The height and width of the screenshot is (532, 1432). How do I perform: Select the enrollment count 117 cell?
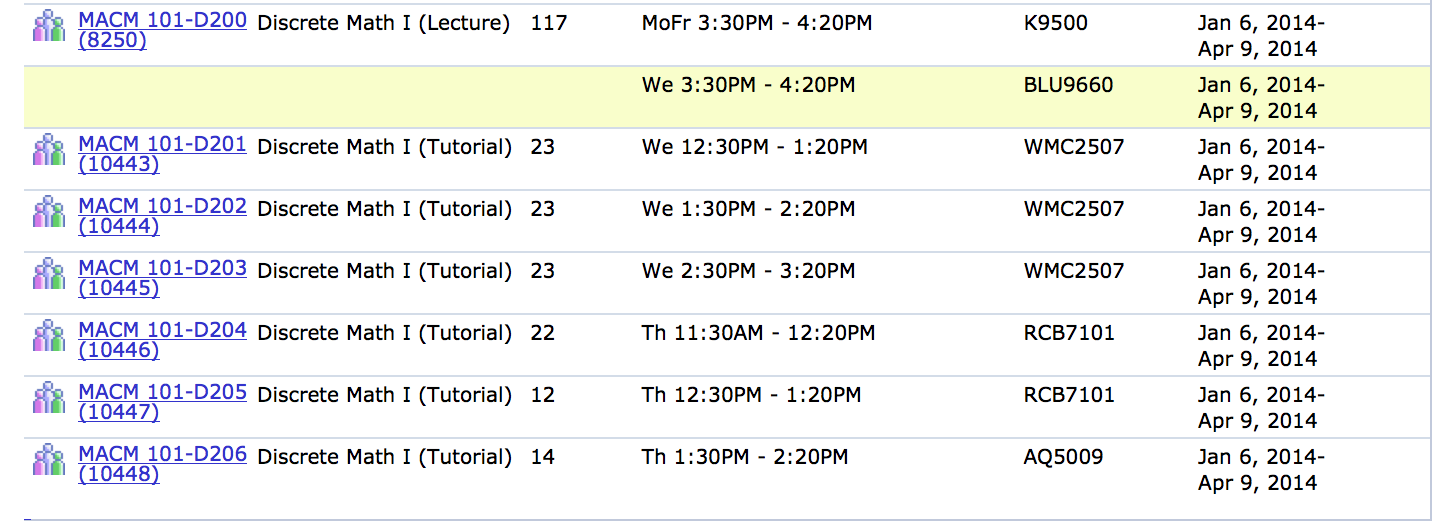point(549,23)
